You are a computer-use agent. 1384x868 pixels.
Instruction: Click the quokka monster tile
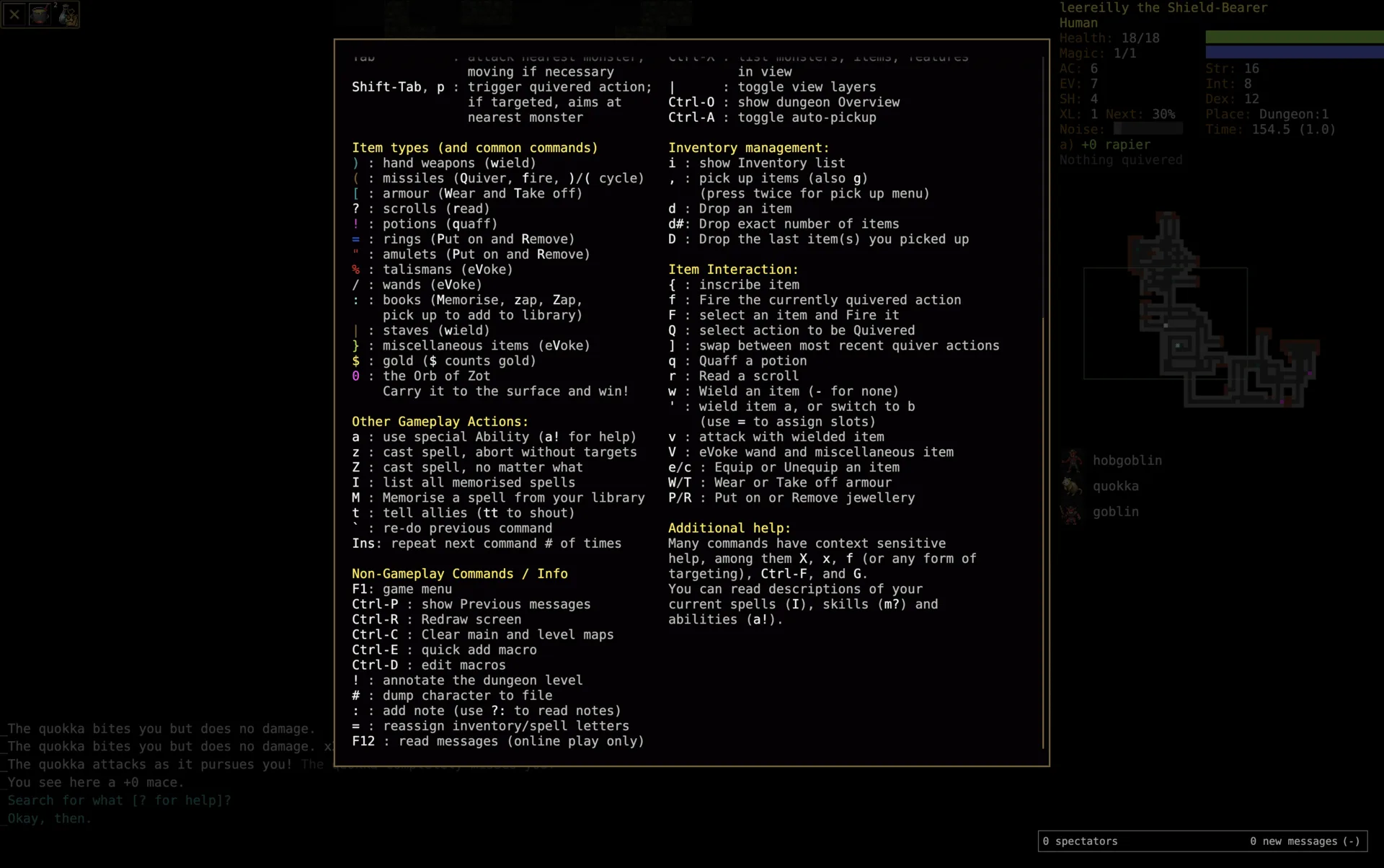[x=1072, y=486]
